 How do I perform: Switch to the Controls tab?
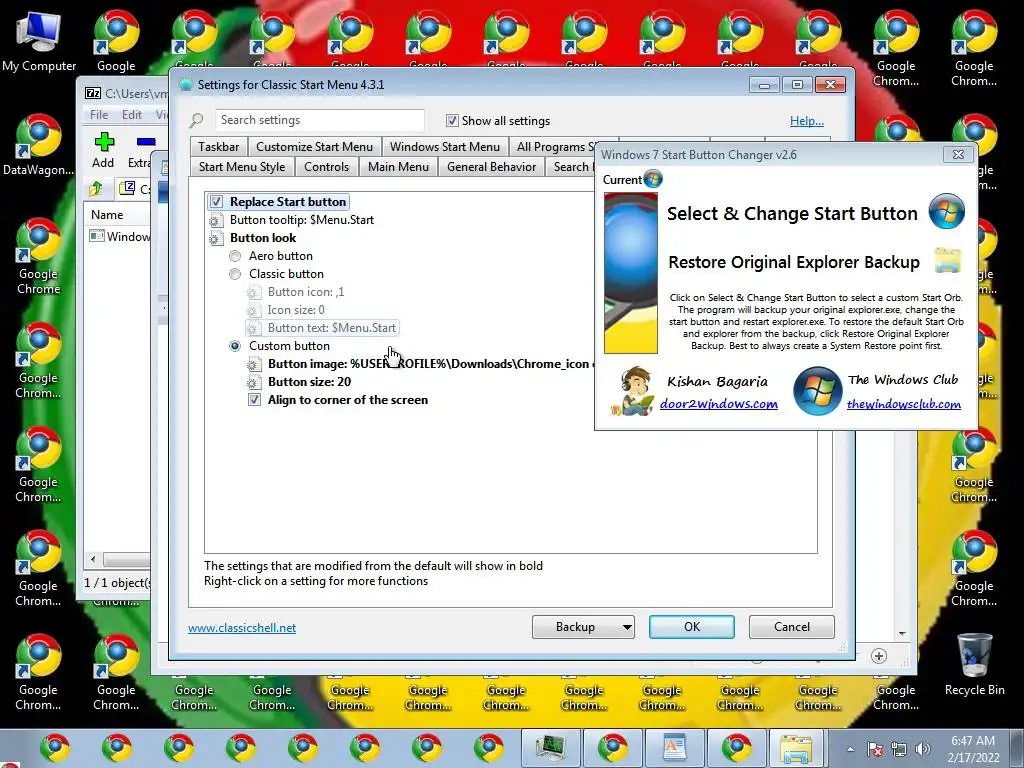[327, 167]
